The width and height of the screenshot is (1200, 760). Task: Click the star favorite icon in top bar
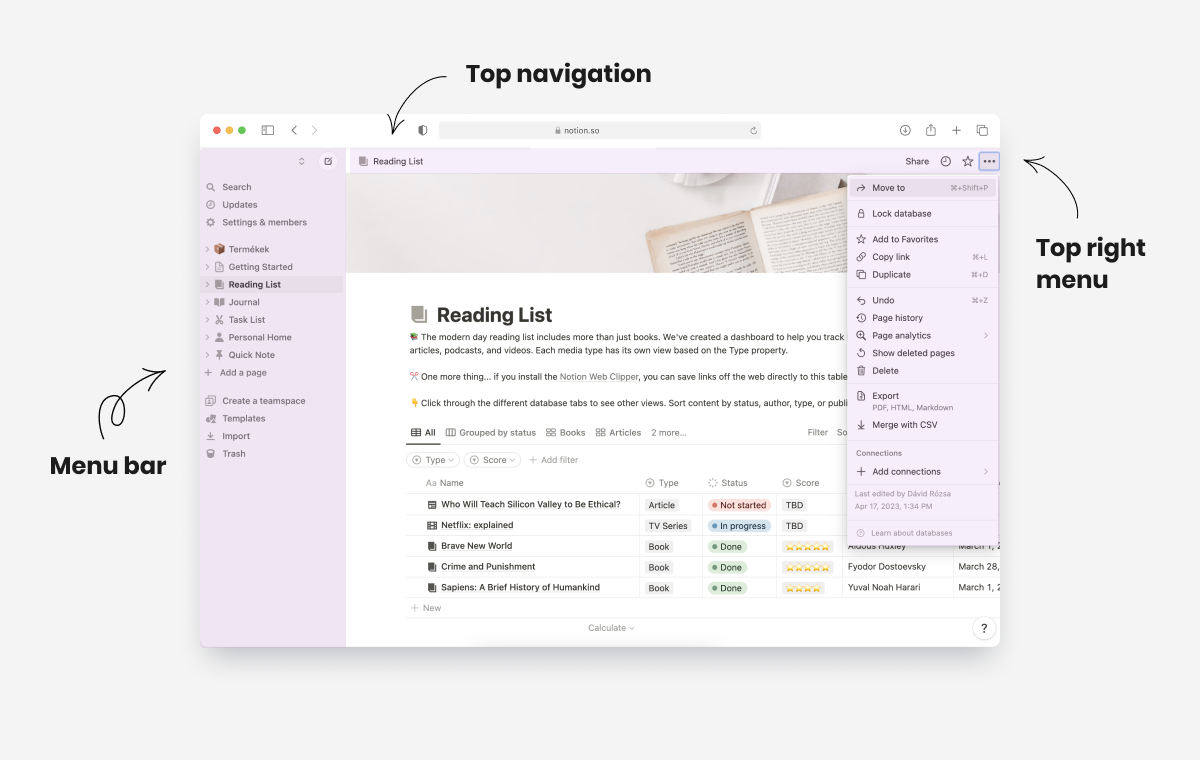[967, 161]
